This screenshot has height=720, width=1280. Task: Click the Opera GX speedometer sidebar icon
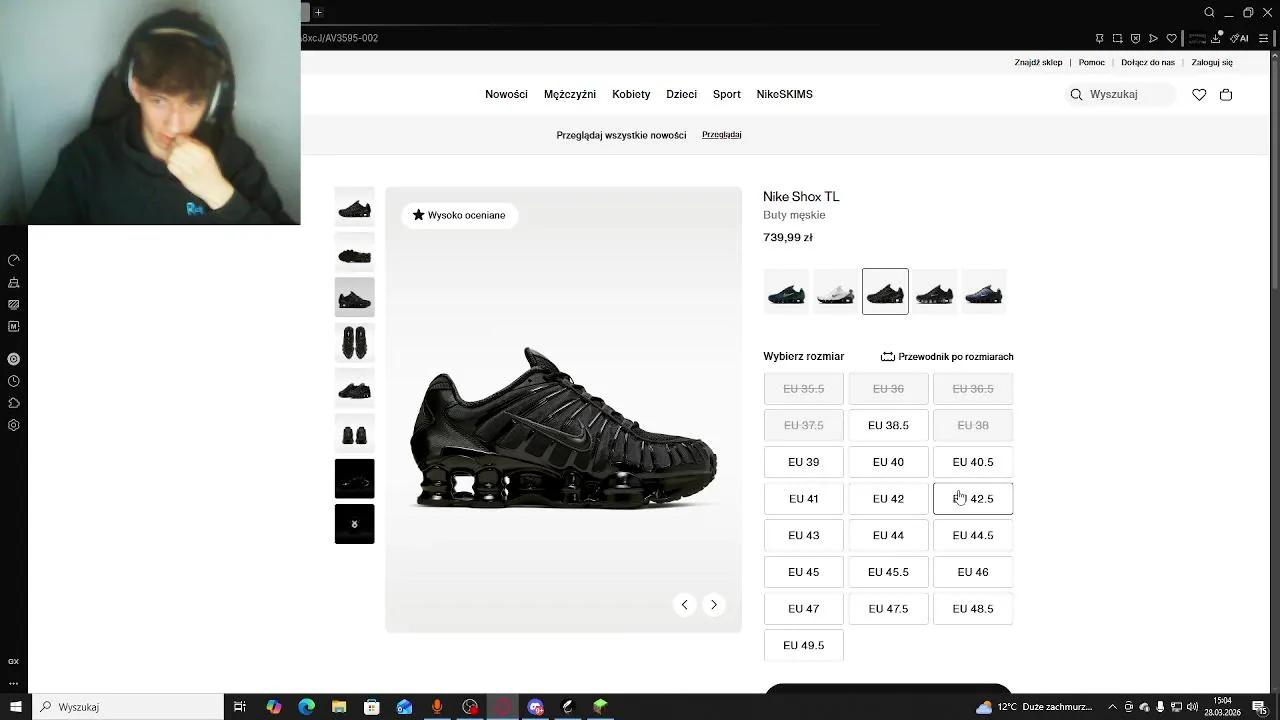14,260
